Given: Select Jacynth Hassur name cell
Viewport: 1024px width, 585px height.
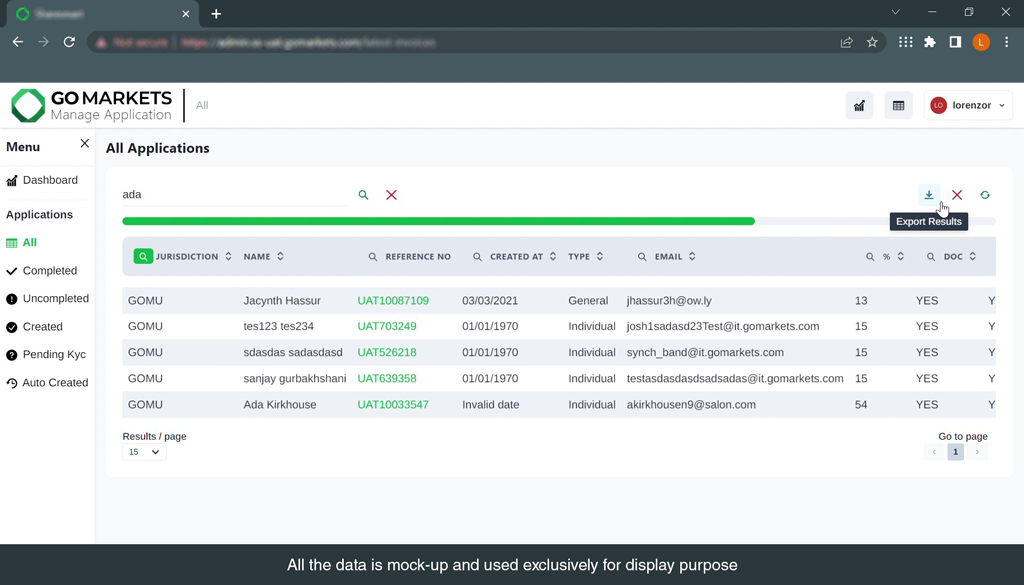Looking at the screenshot, I should (281, 300).
